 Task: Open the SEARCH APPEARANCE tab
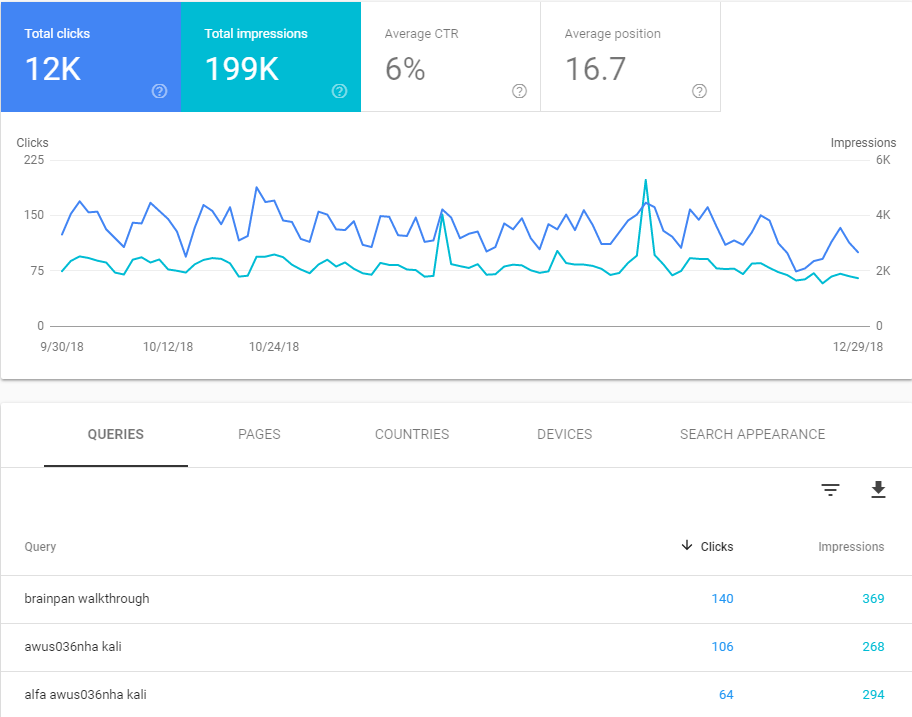click(753, 434)
